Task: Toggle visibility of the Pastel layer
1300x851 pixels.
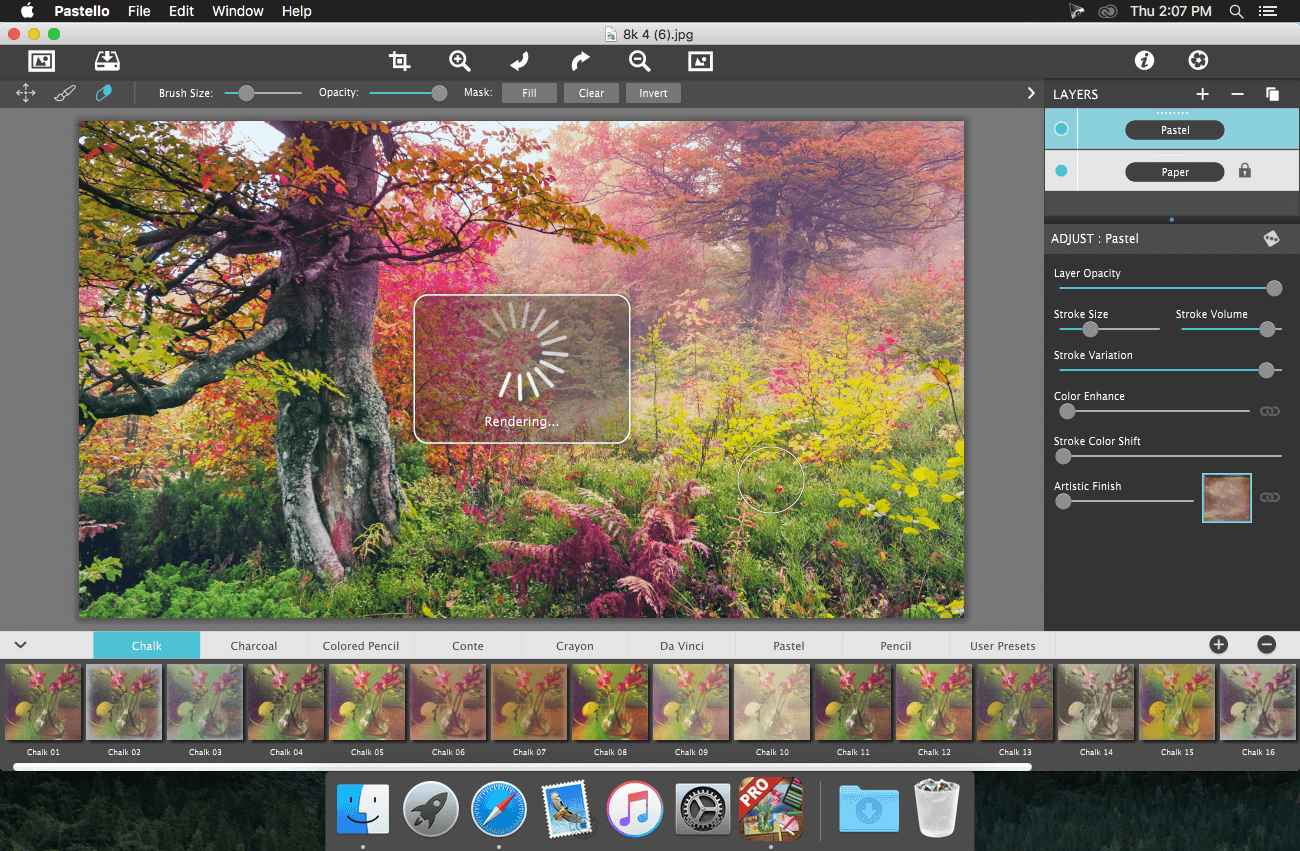Action: 1062,129
